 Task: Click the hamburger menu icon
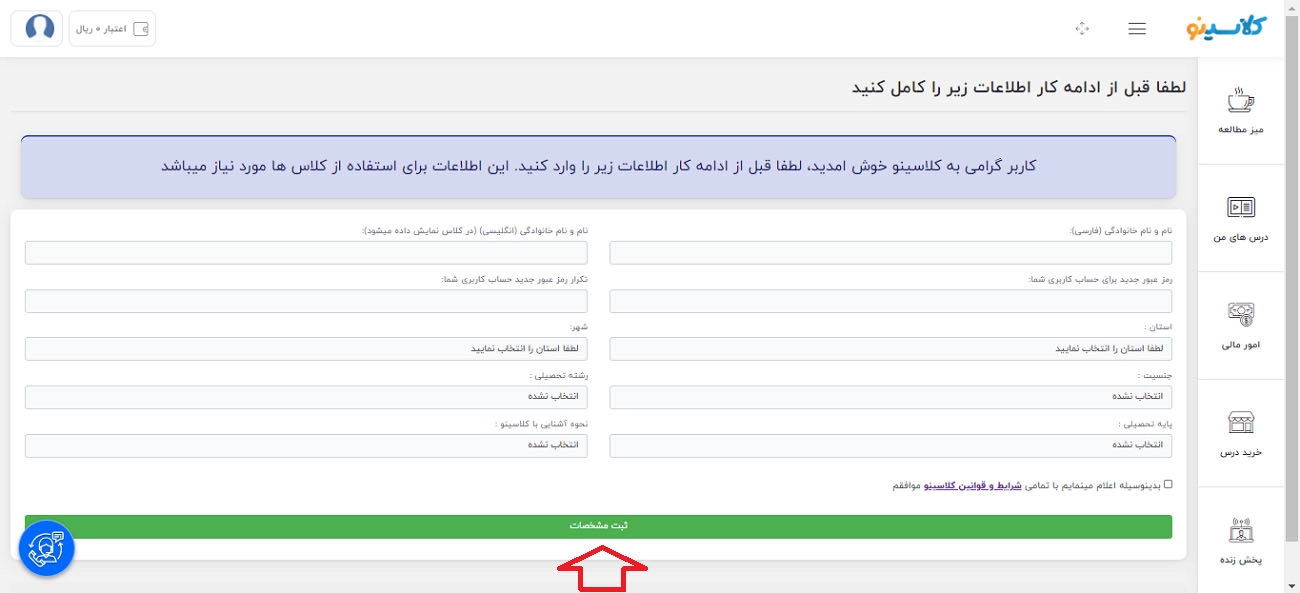(1137, 28)
